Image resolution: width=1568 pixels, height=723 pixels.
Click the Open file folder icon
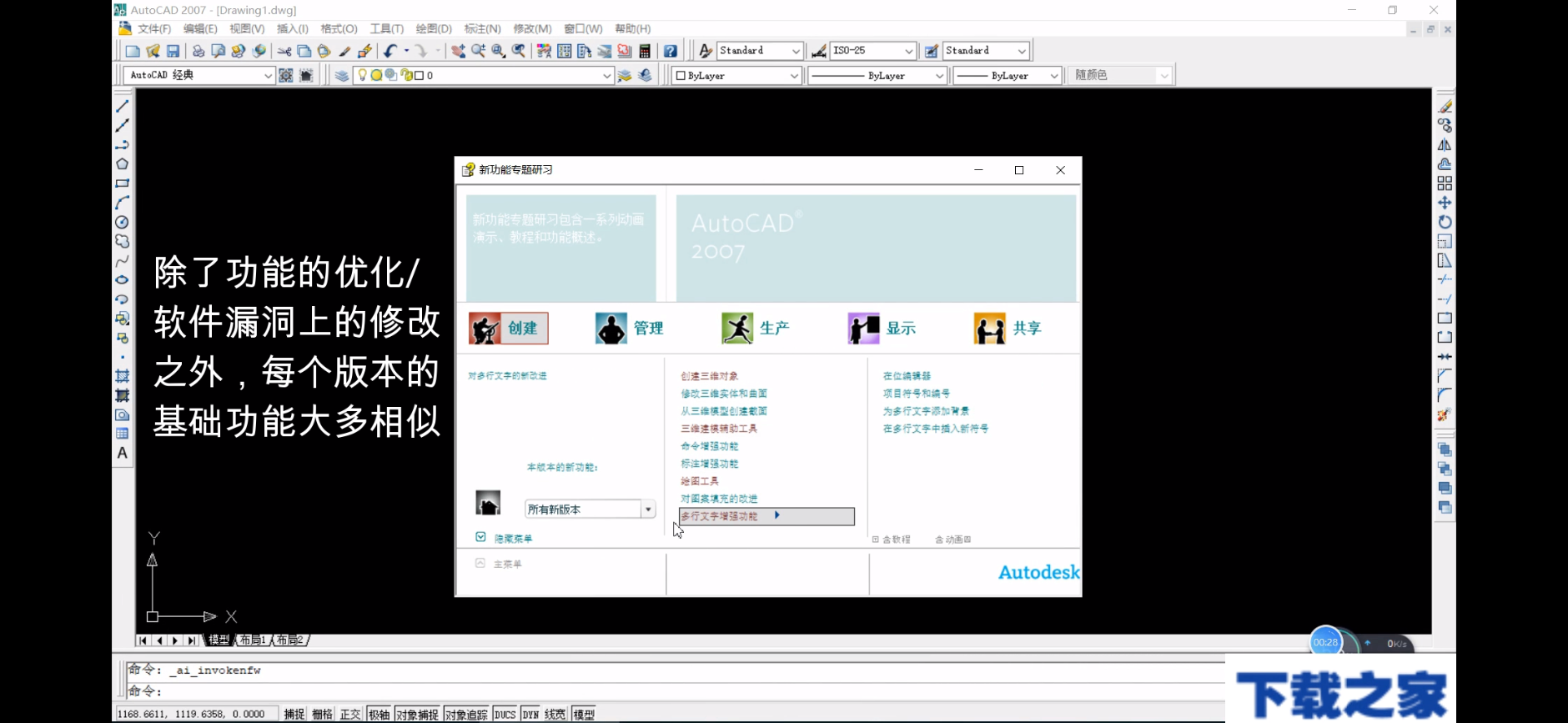[x=153, y=51]
